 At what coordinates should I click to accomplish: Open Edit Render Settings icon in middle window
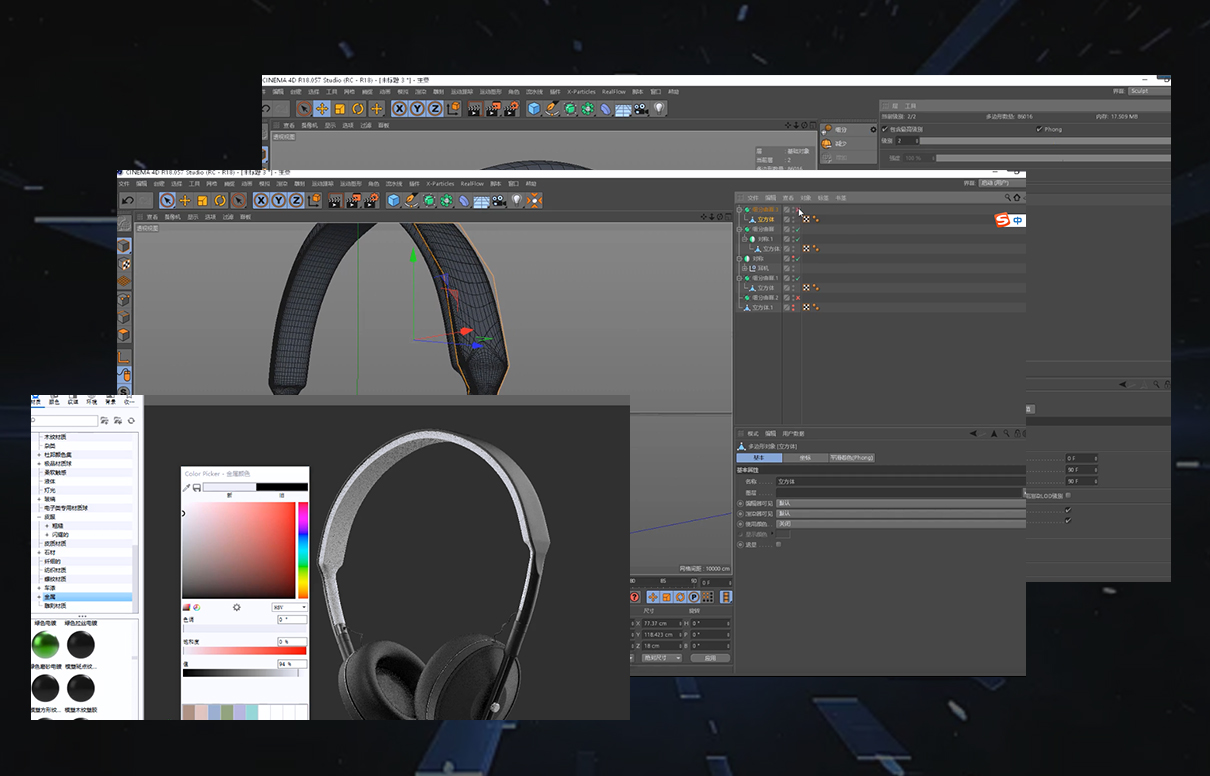[371, 200]
